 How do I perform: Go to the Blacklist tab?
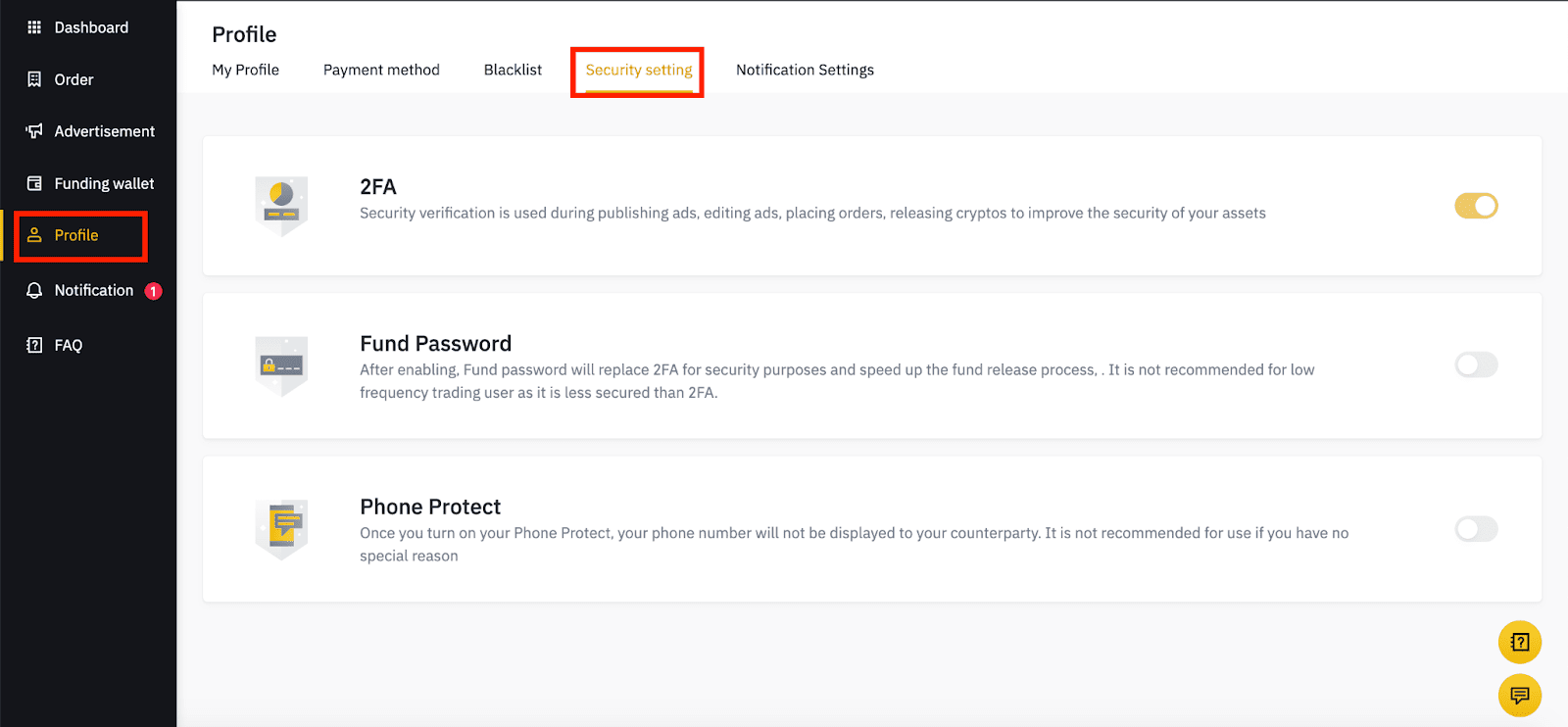coord(513,70)
